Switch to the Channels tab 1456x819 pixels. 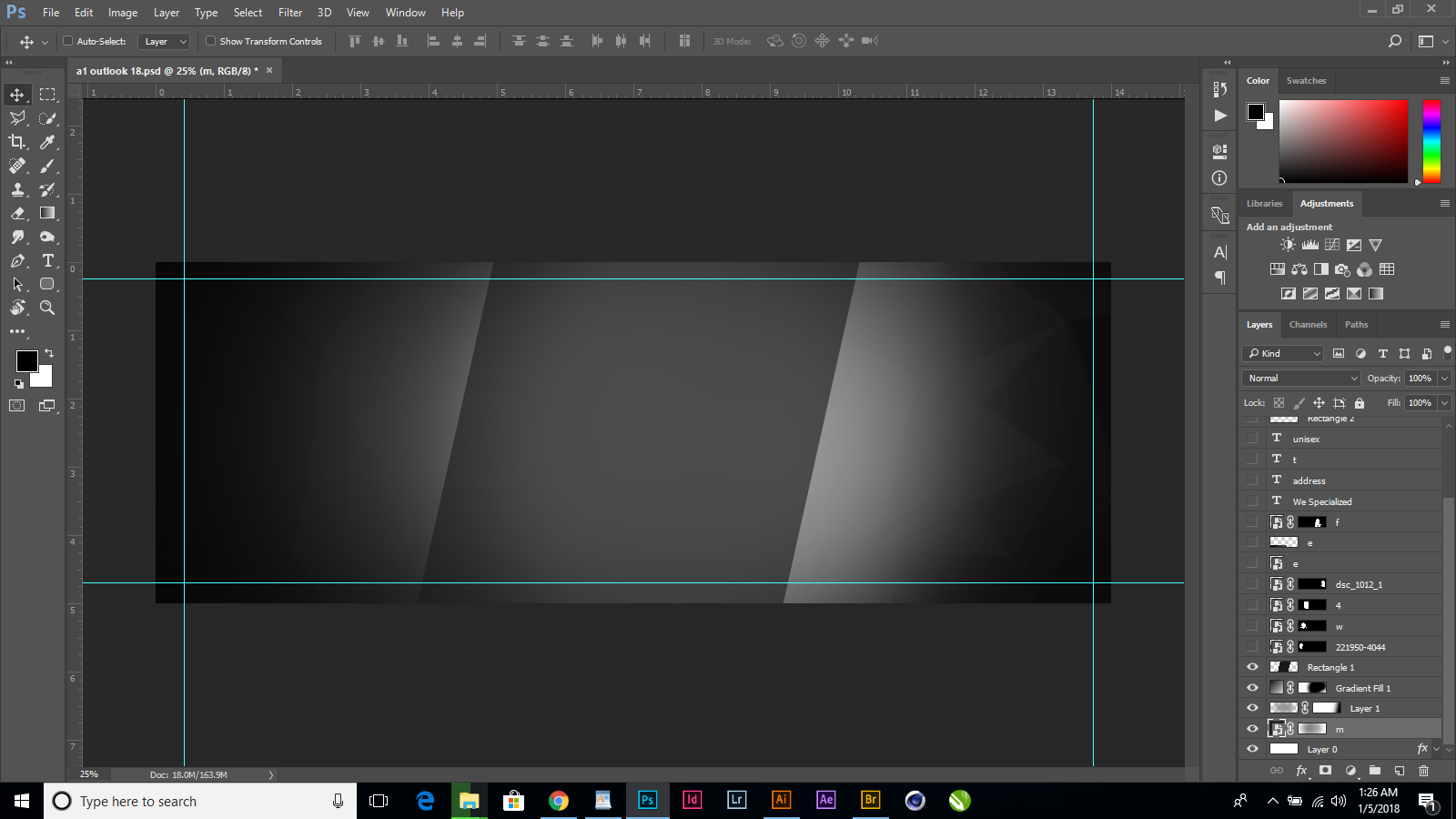(1308, 324)
